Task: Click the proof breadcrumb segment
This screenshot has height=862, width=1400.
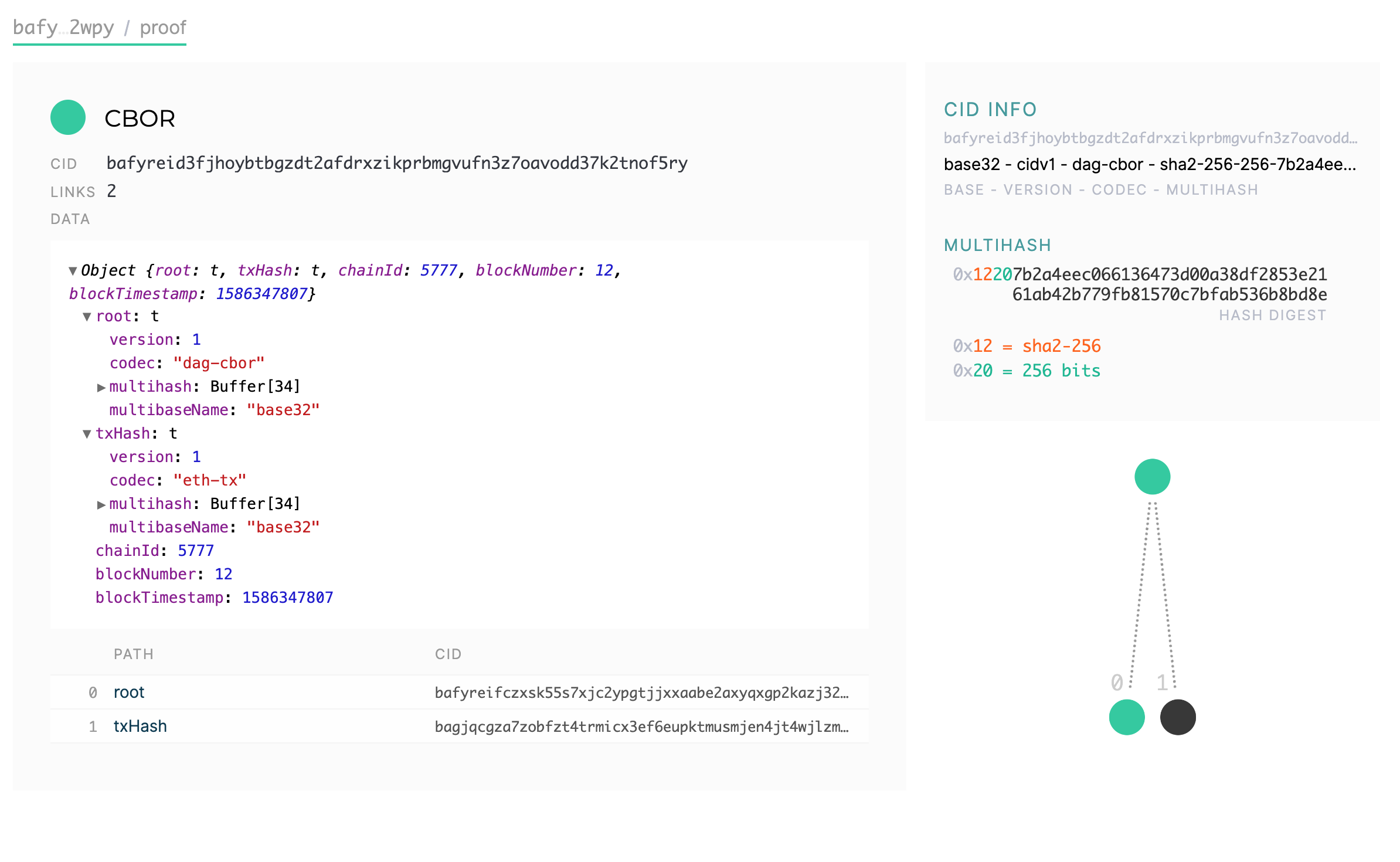Action: [162, 28]
